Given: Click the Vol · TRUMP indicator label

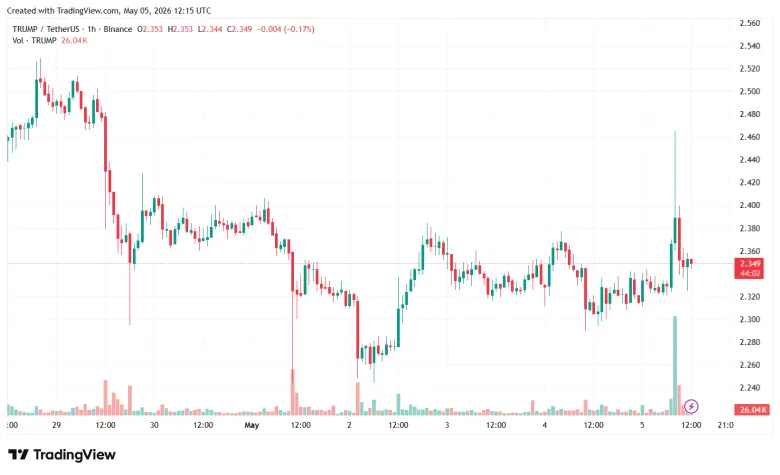Looking at the screenshot, I should (34, 40).
